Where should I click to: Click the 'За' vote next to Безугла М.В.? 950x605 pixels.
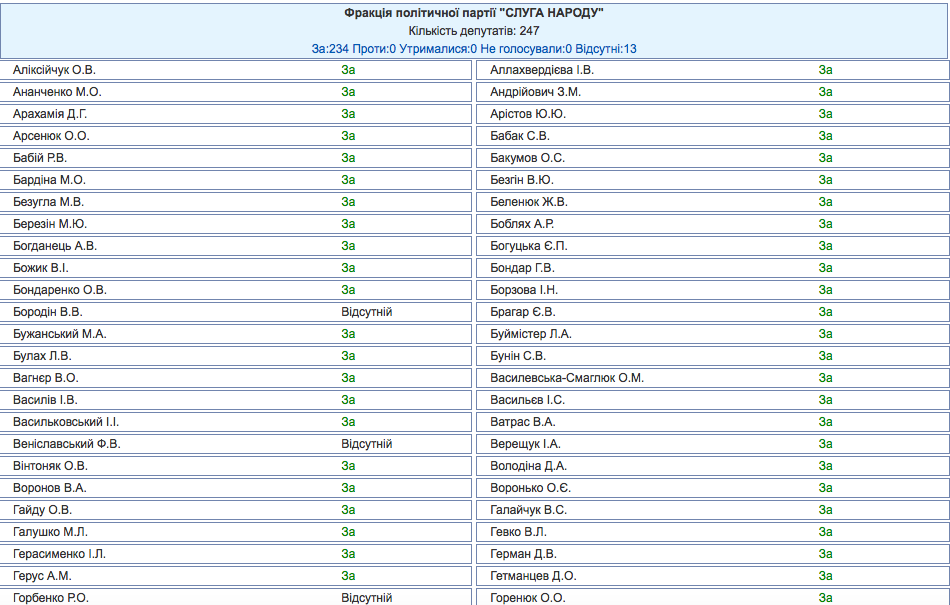(x=348, y=202)
